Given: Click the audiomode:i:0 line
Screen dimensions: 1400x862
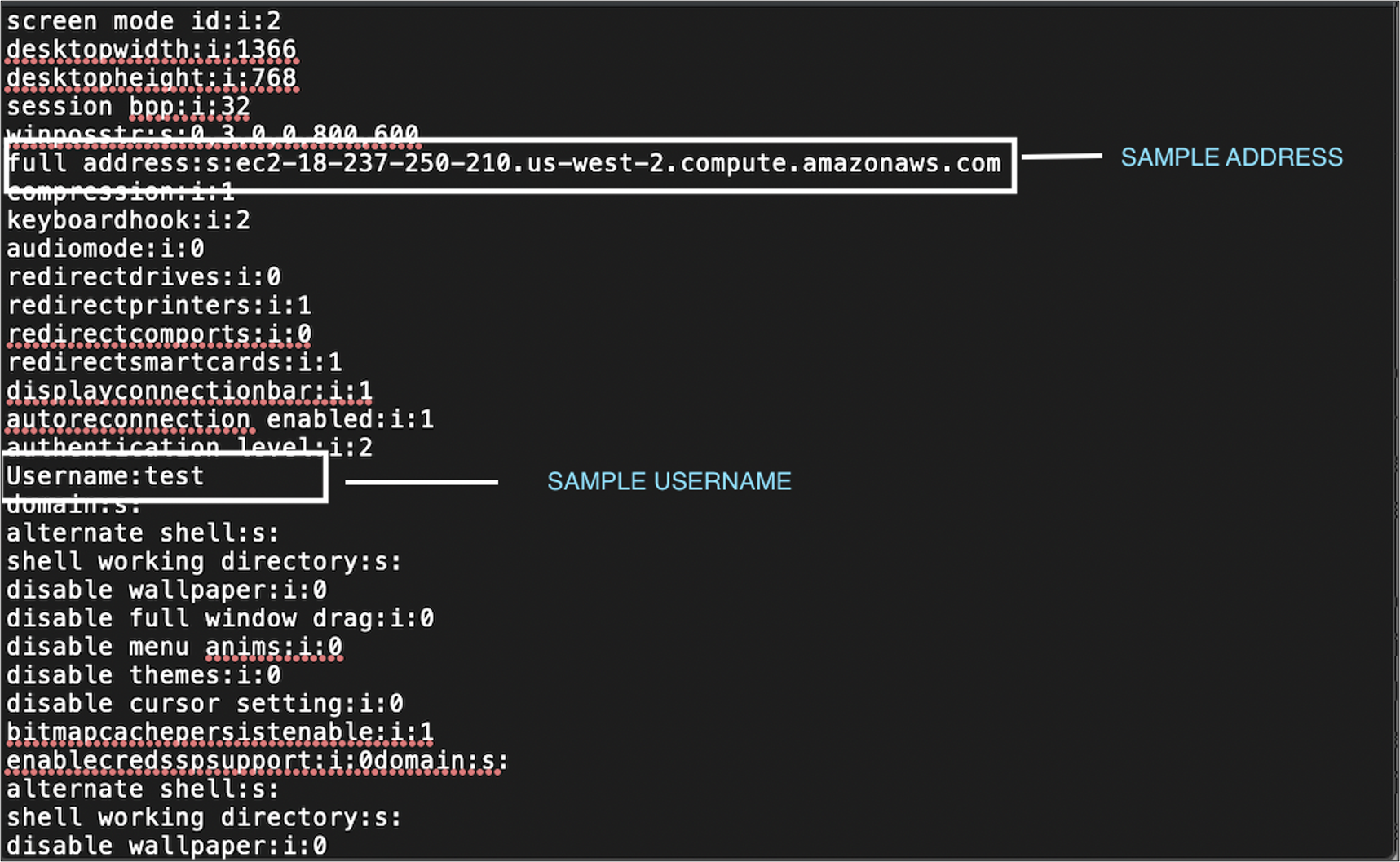Looking at the screenshot, I should click(x=105, y=249).
